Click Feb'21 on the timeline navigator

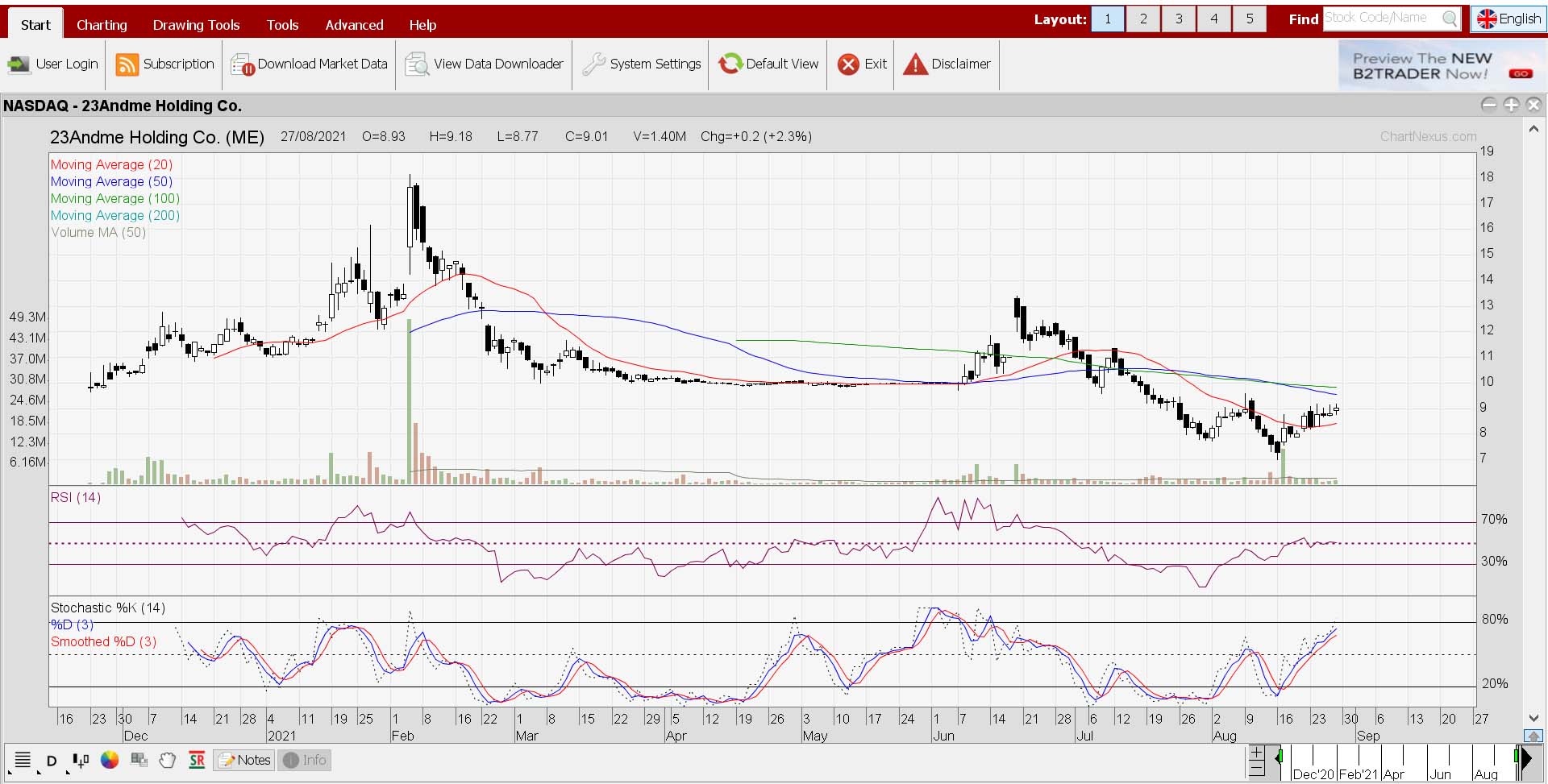pos(1359,774)
